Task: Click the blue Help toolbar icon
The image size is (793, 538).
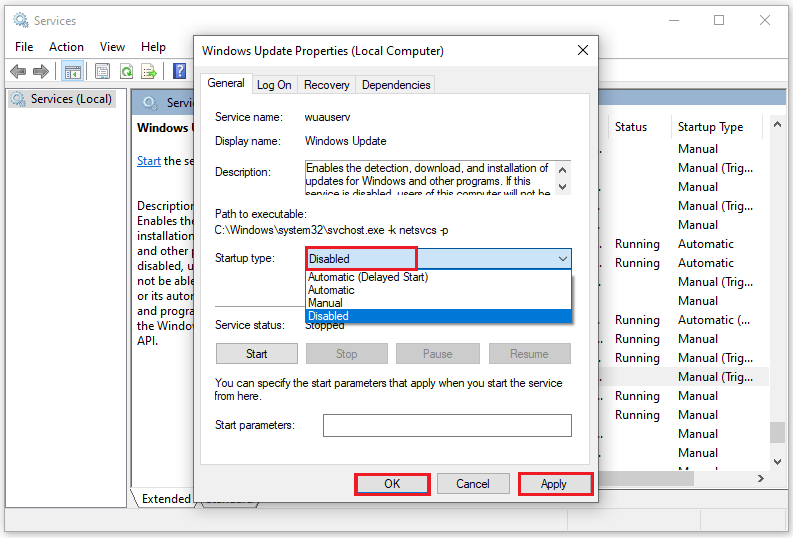Action: 180,71
